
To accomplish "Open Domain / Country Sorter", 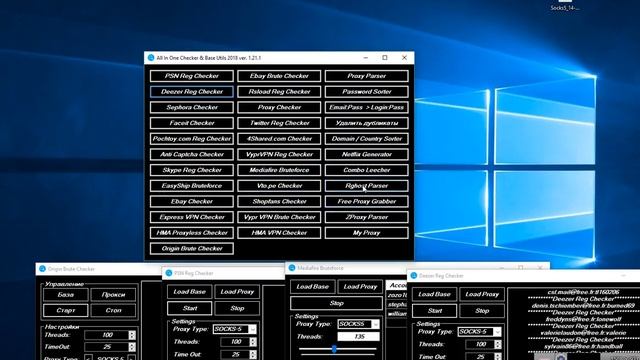I will point(367,139).
